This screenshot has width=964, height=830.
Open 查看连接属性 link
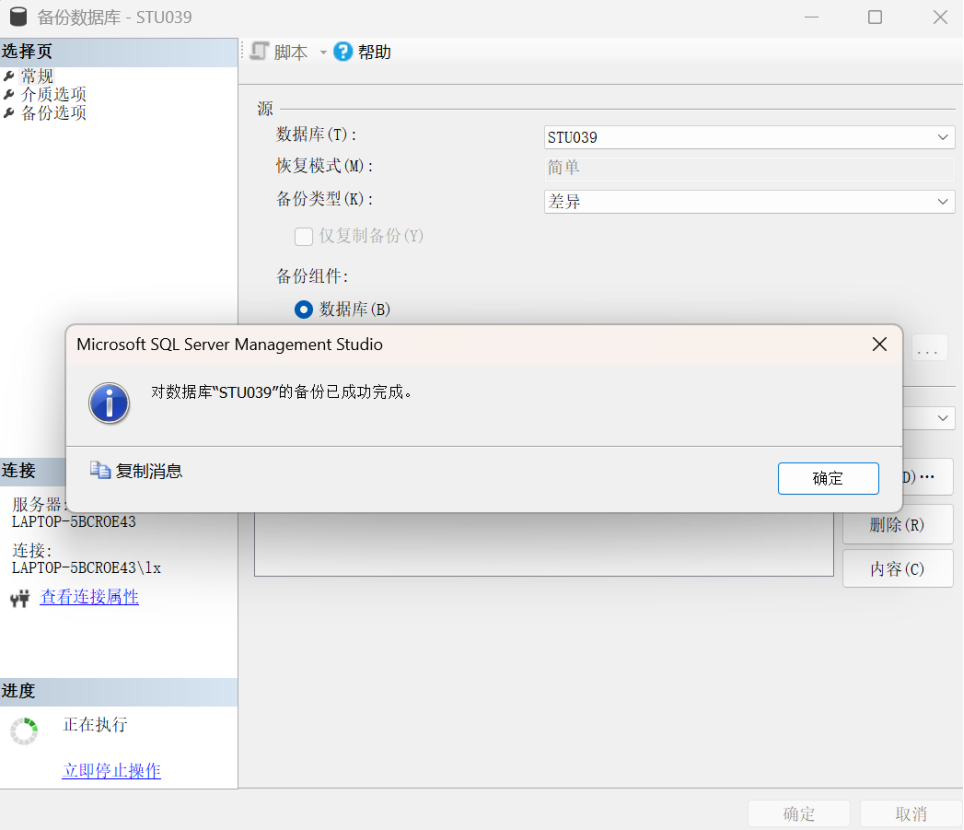pyautogui.click(x=89, y=597)
